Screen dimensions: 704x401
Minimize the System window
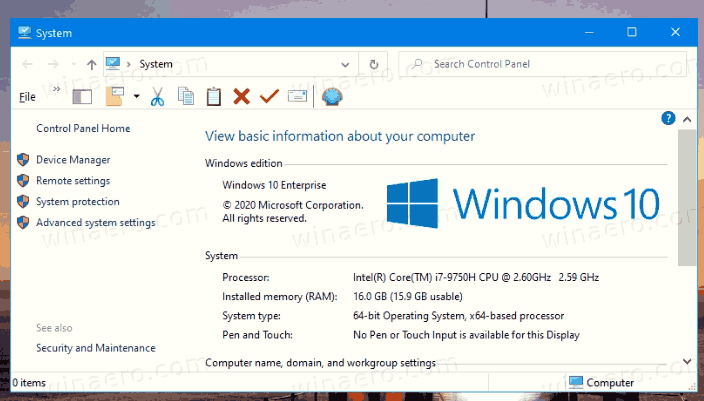point(589,32)
